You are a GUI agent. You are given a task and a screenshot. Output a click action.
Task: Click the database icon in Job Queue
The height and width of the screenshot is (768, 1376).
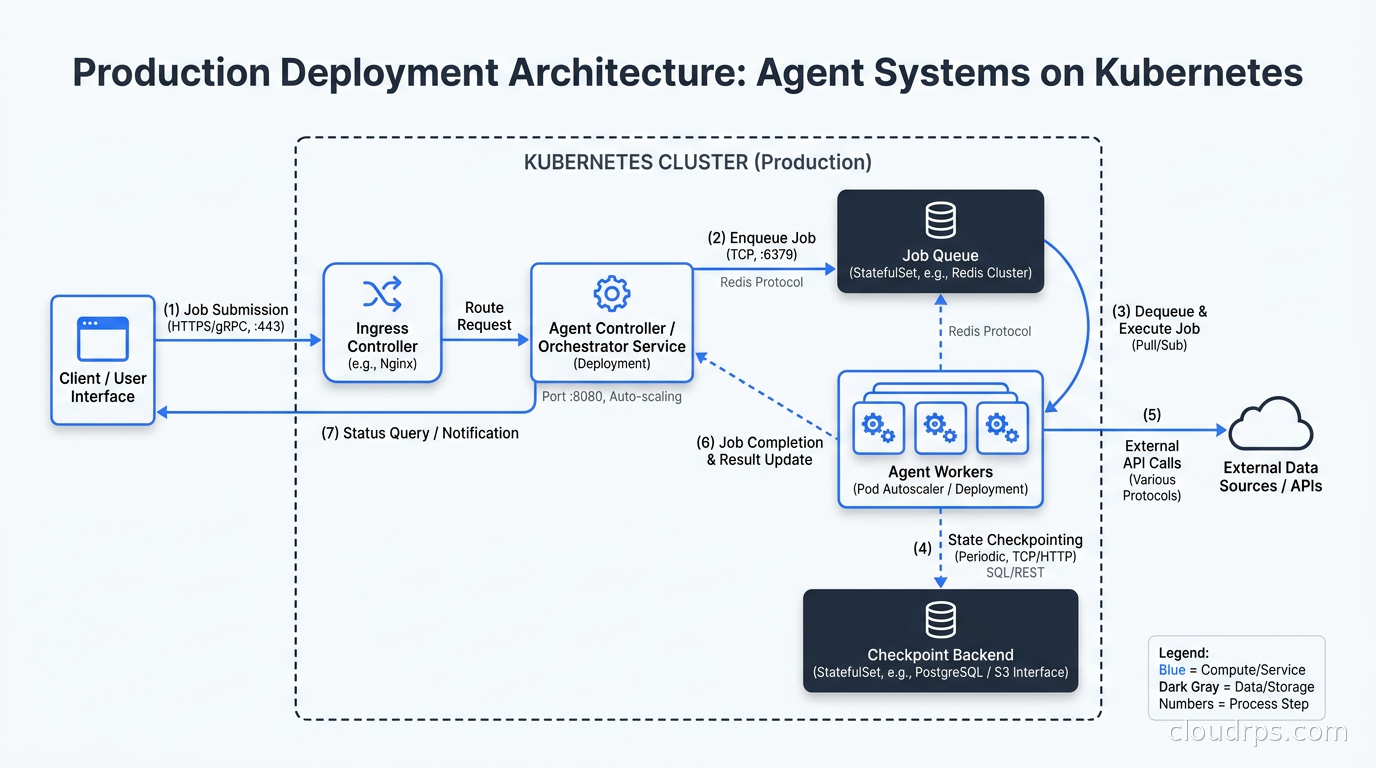[940, 220]
